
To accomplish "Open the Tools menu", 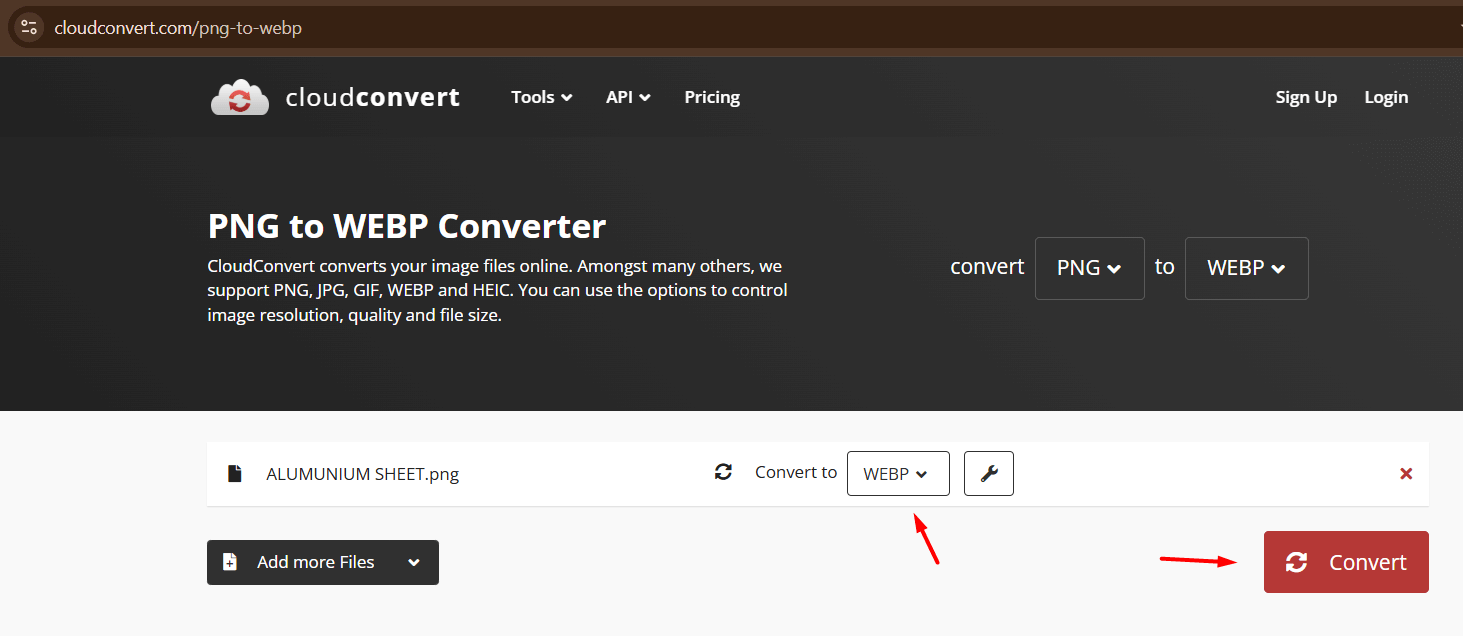I will point(541,97).
